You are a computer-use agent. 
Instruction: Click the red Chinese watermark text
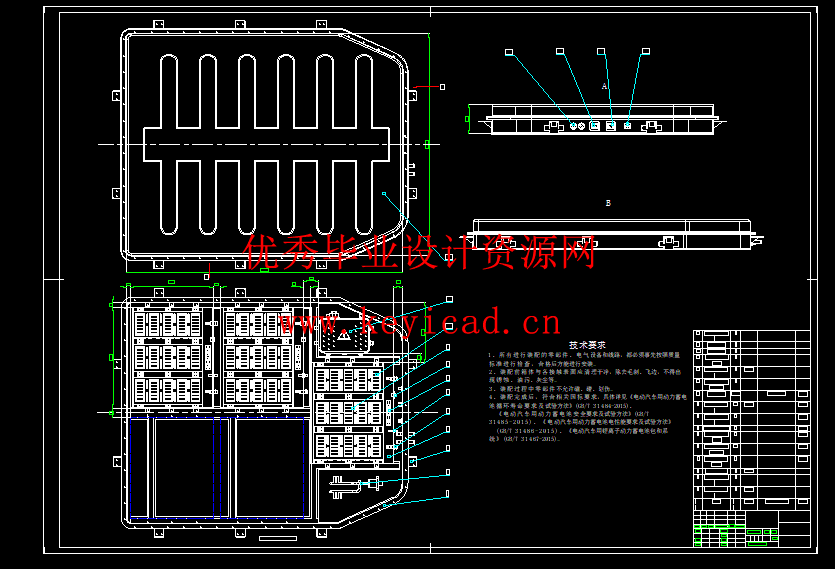[420, 252]
